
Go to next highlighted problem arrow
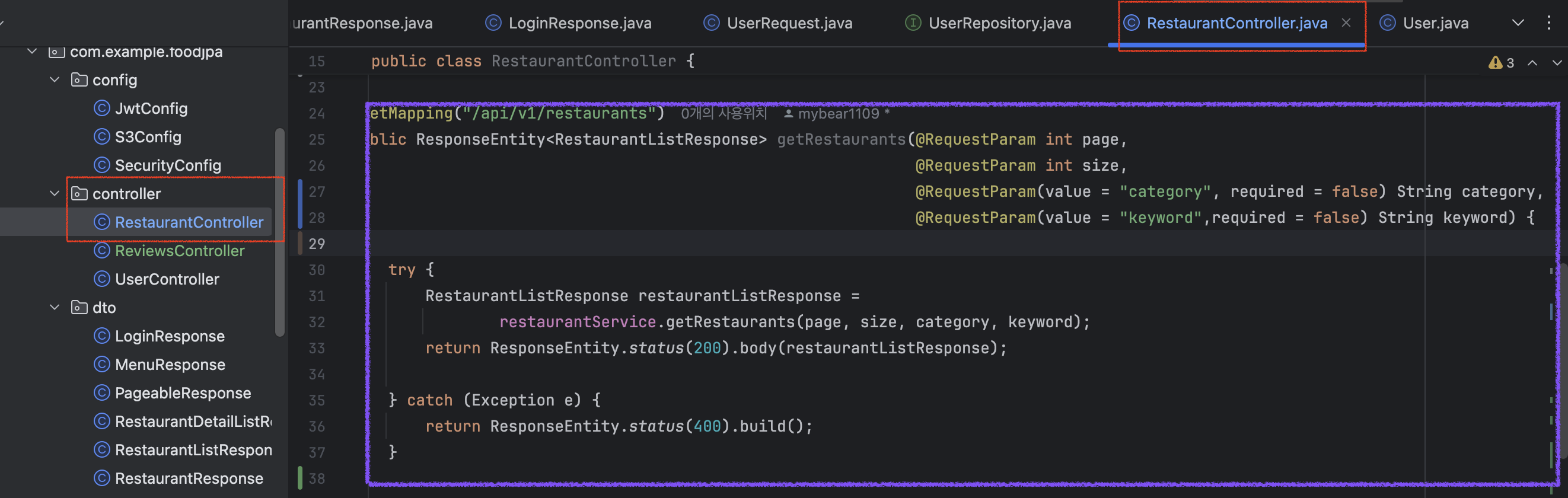[x=1557, y=63]
